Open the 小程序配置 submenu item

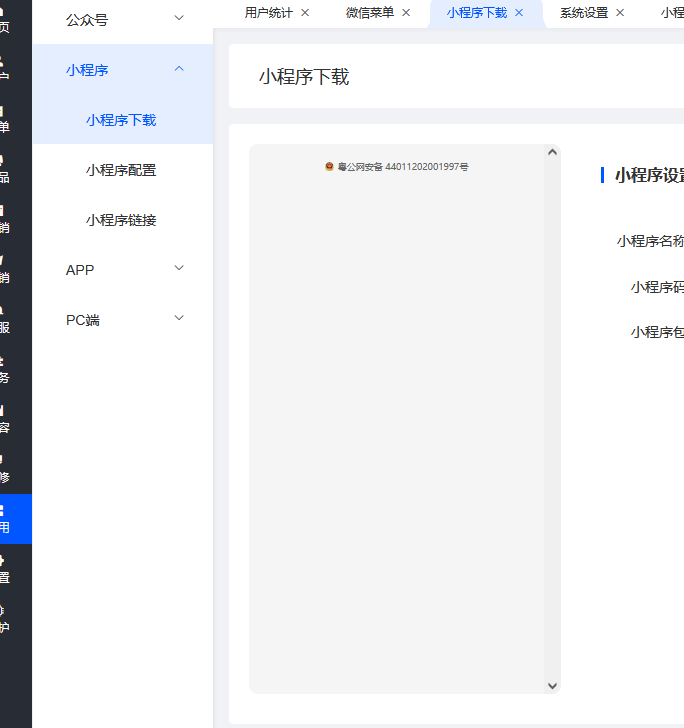121,170
